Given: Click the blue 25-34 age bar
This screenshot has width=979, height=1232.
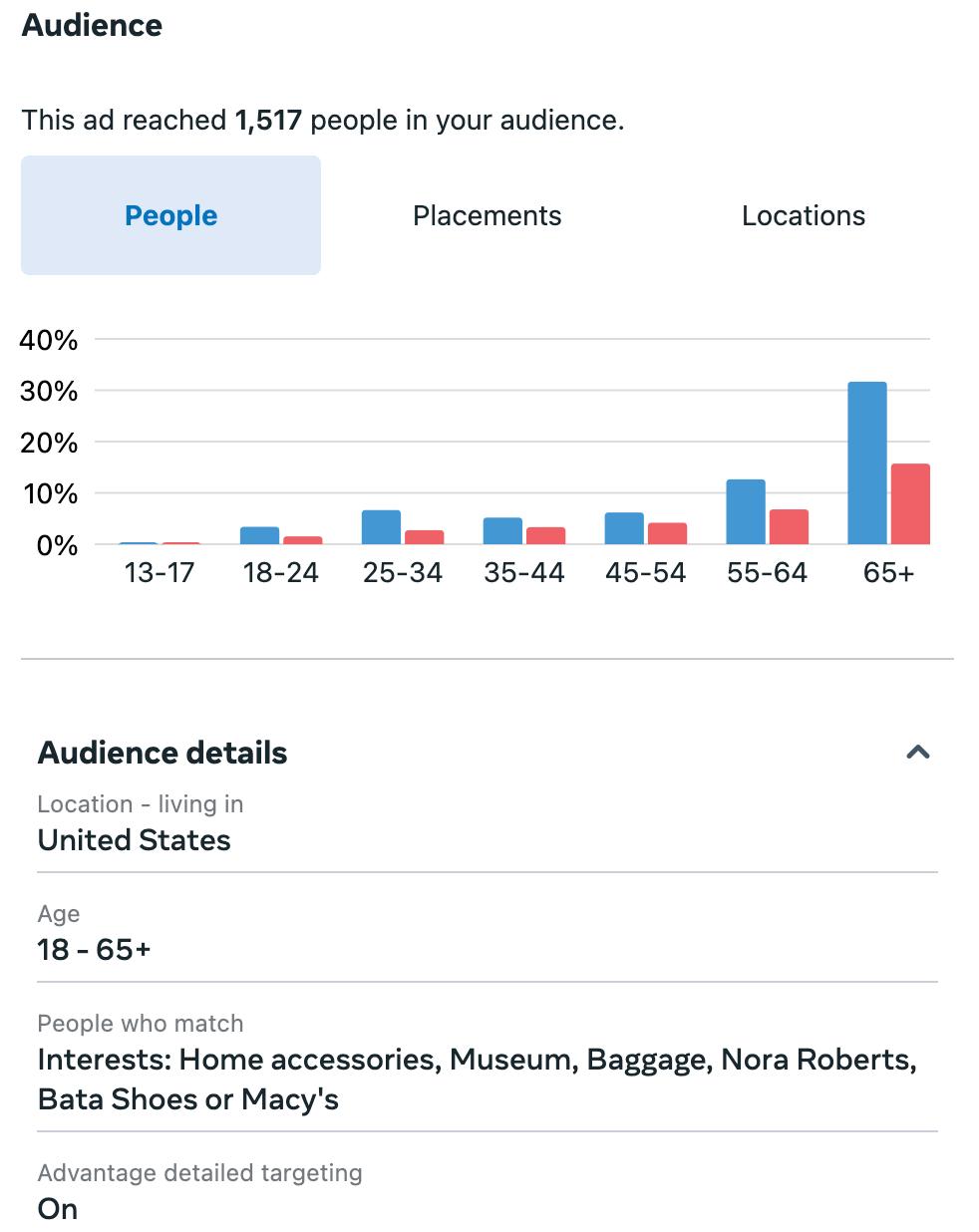Looking at the screenshot, I should 381,527.
